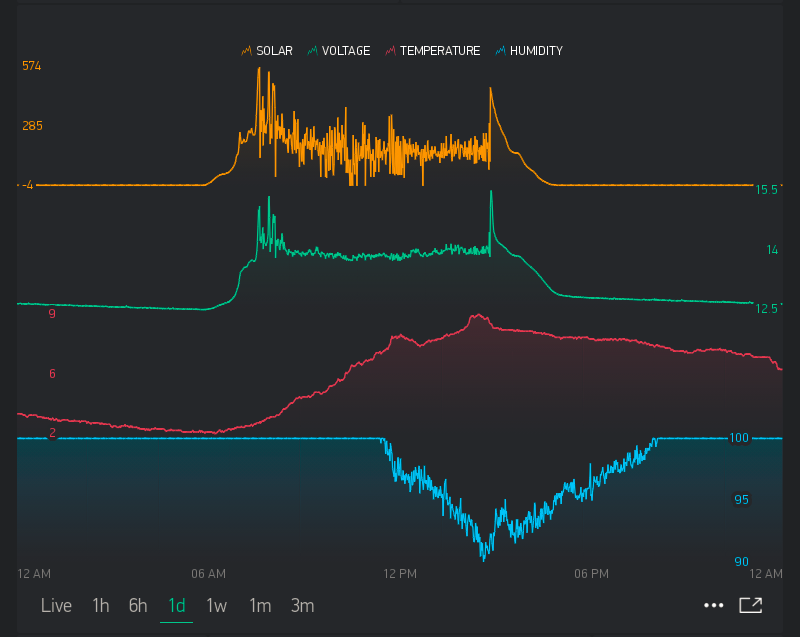Toggle the TEMPERATURE series in legend
Viewport: 800px width, 637px height.
[x=433, y=50]
